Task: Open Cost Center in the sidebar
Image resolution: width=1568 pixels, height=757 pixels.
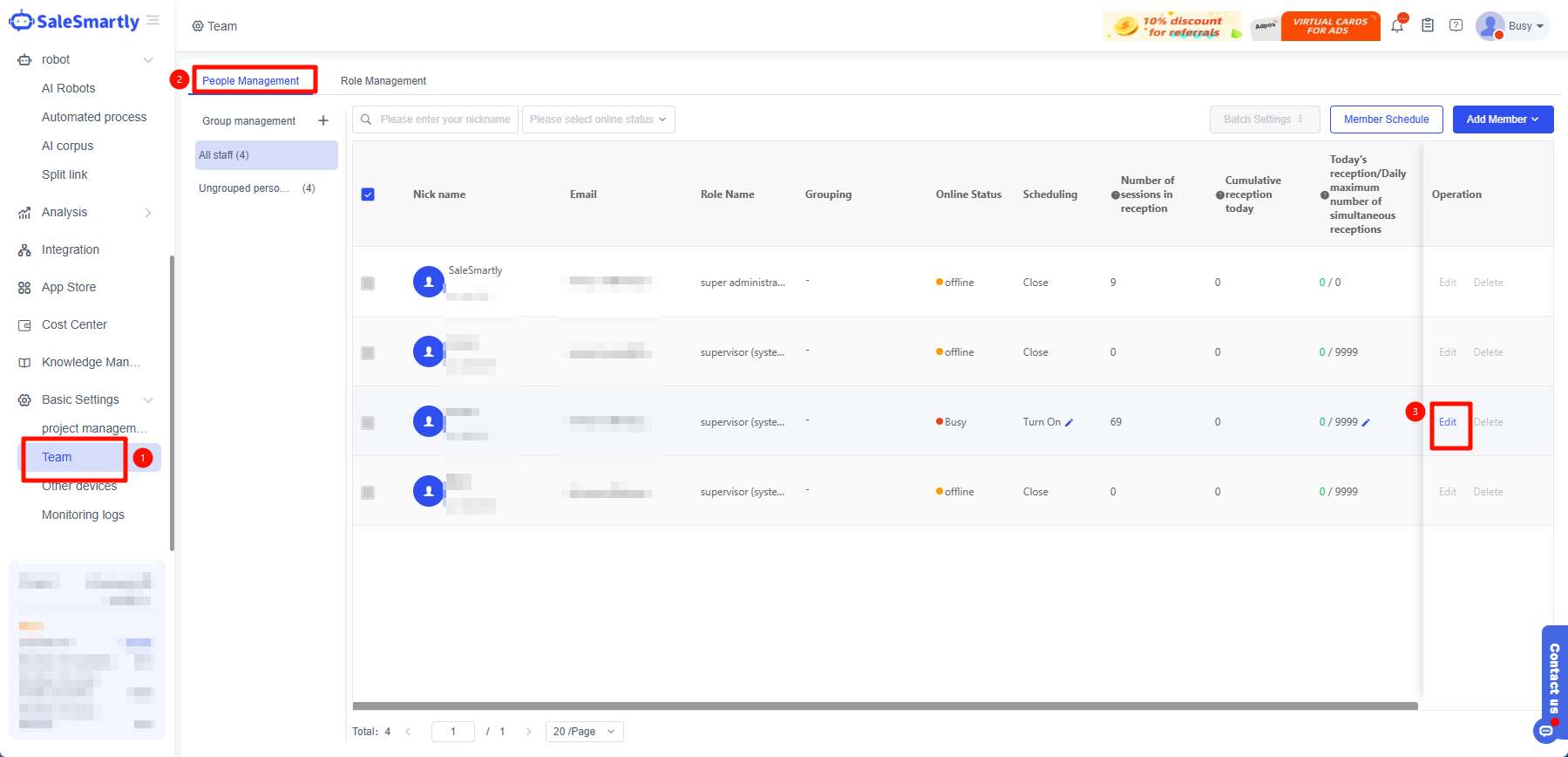Action: tap(74, 324)
